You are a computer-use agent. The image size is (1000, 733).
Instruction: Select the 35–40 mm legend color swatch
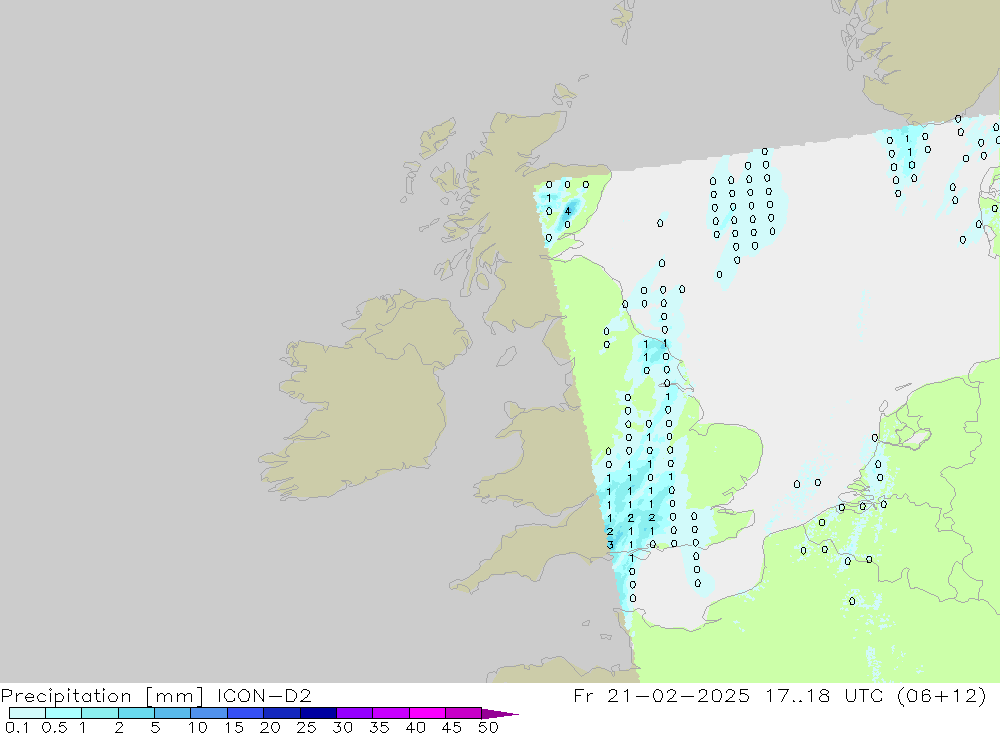(x=390, y=713)
